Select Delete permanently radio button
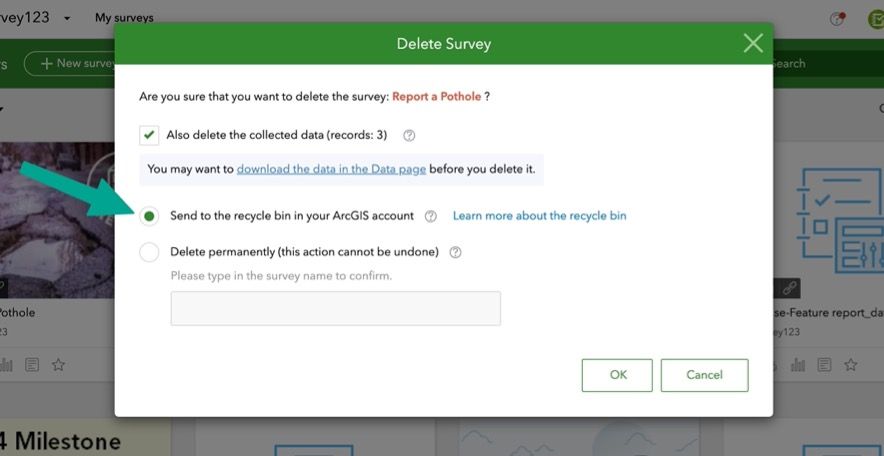Screen dimensions: 884x456 [x=149, y=252]
